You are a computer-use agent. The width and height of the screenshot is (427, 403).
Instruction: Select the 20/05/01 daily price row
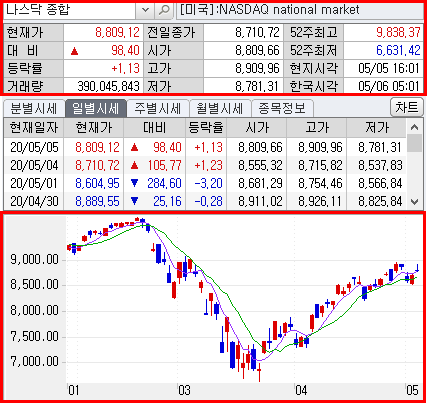[x=205, y=183]
